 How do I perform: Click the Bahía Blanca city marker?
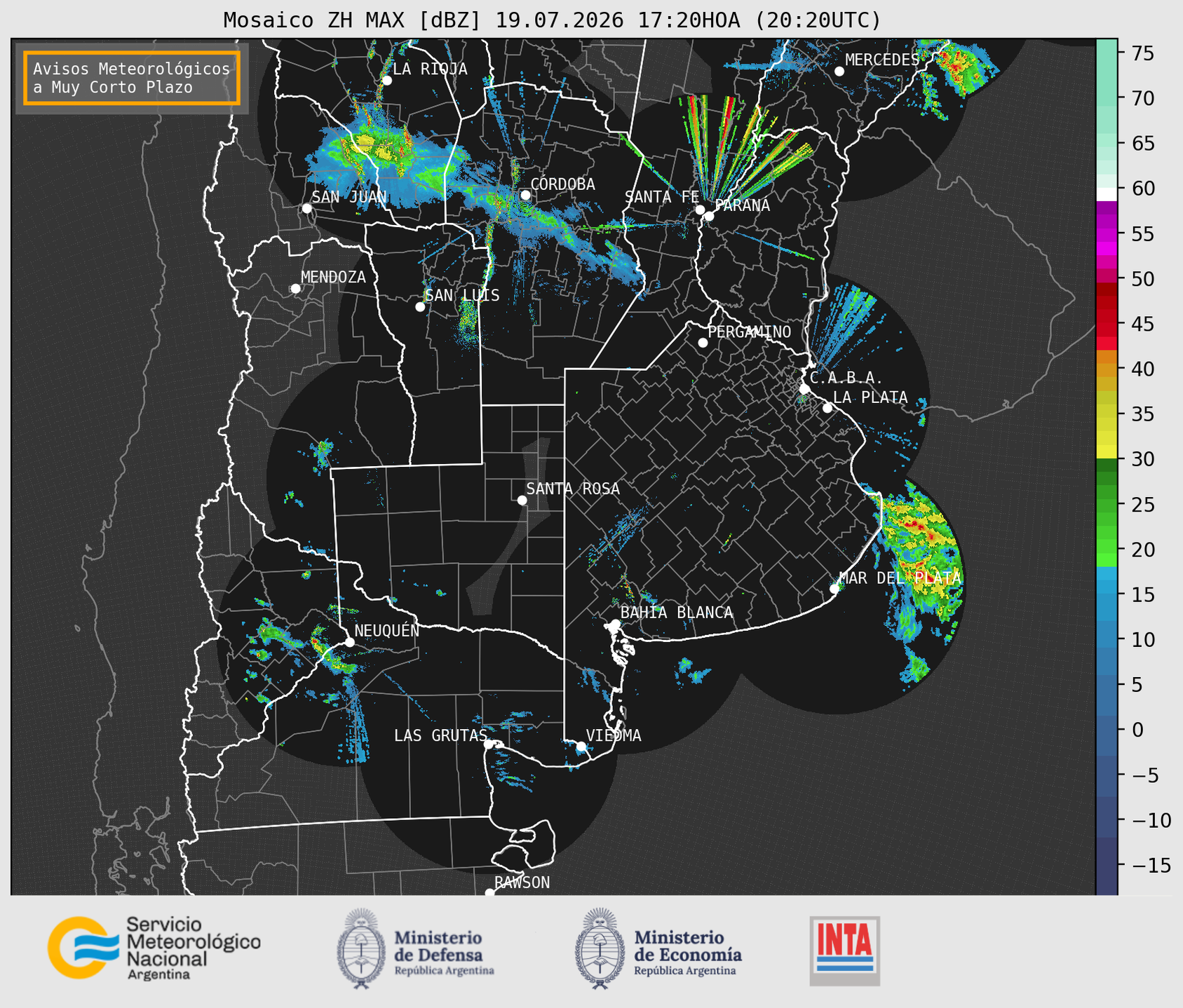click(615, 624)
